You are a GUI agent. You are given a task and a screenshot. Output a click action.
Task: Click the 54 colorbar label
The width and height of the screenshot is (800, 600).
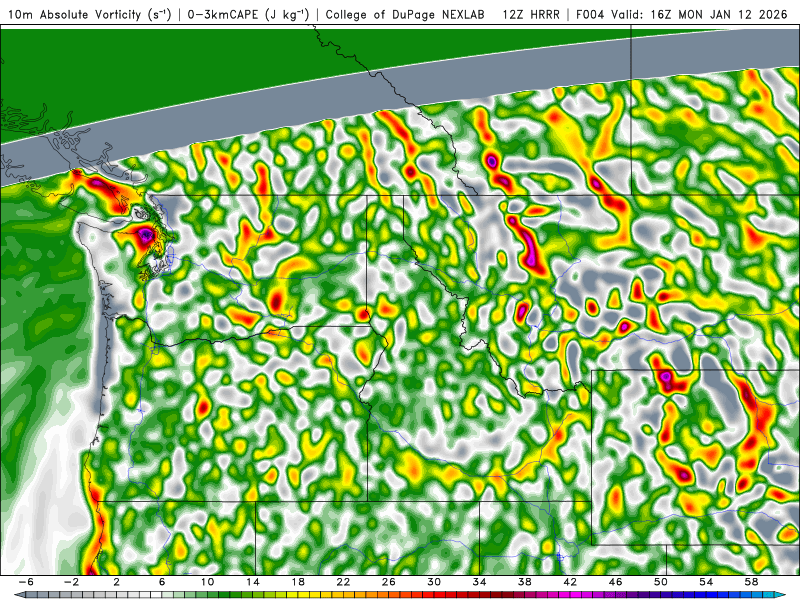(706, 582)
